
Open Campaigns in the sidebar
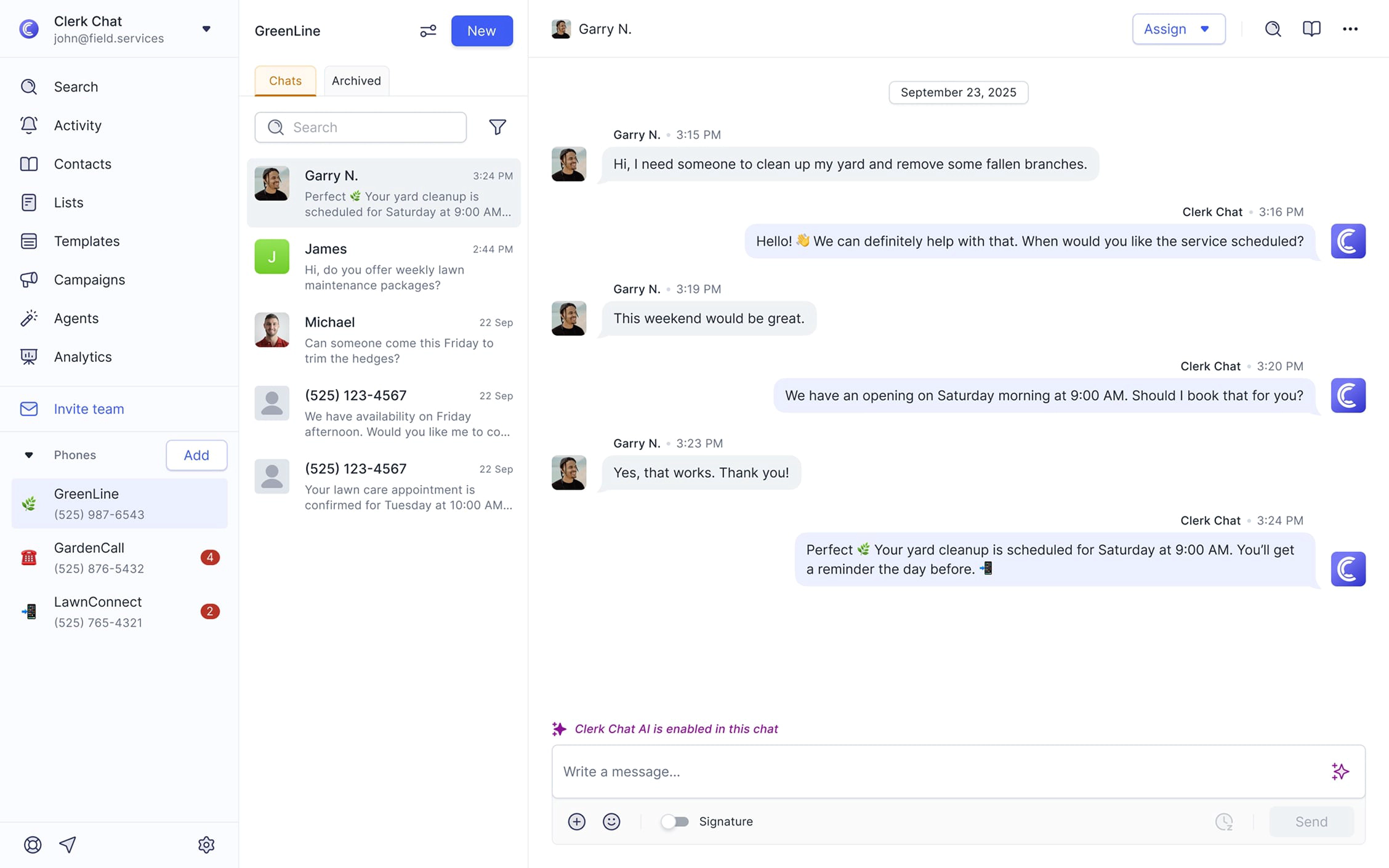click(89, 279)
